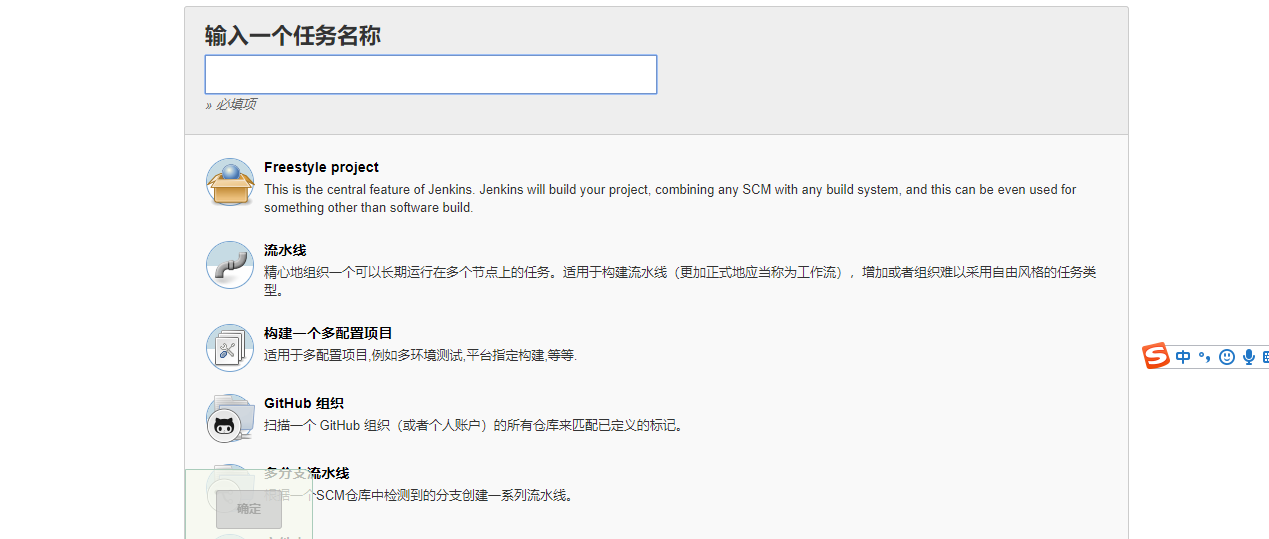Toggle the 中 Chinese/English input mode
Screen dimensions: 1269x539
coord(1184,357)
